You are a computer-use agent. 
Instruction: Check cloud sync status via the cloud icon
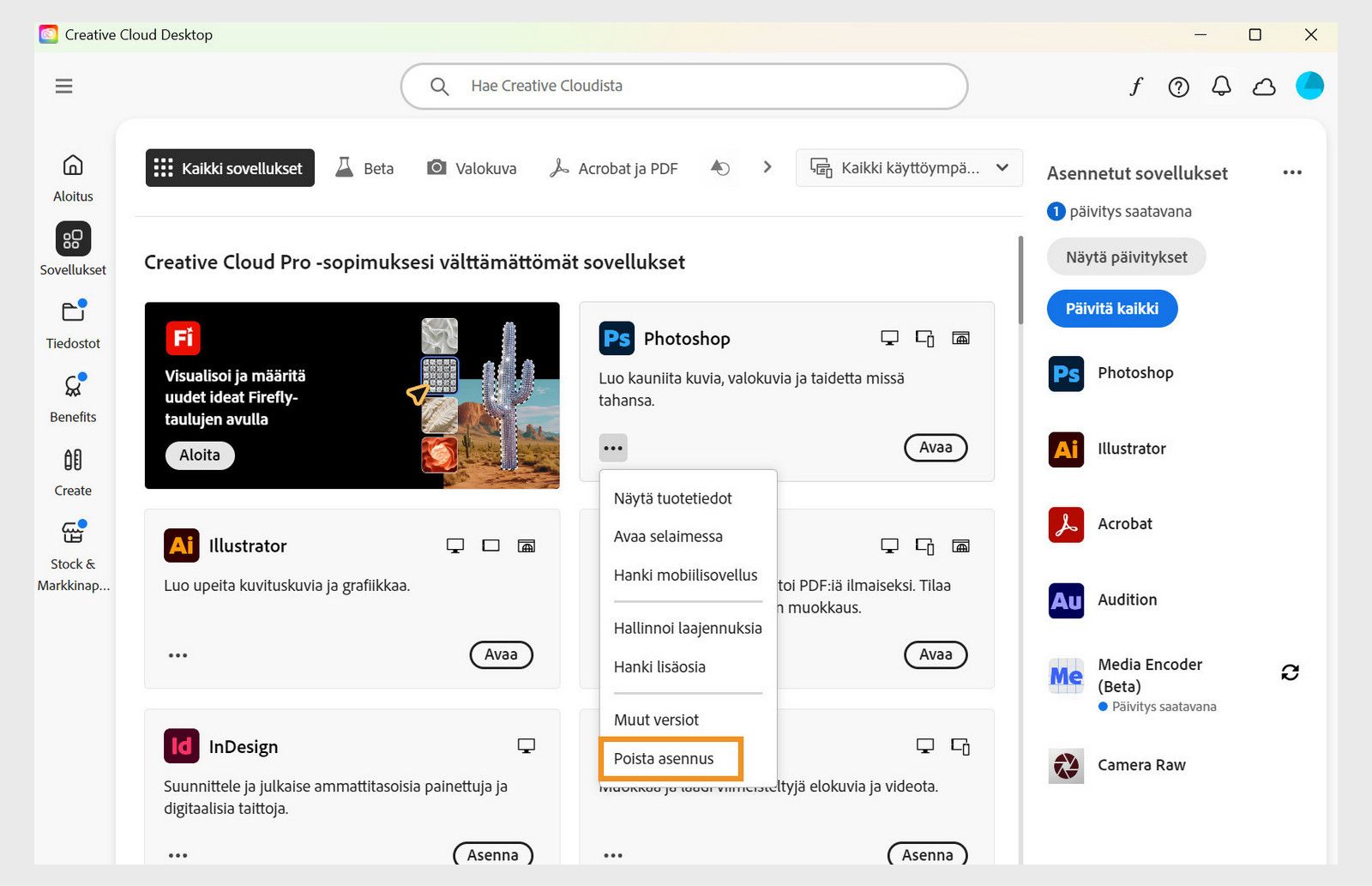point(1264,86)
